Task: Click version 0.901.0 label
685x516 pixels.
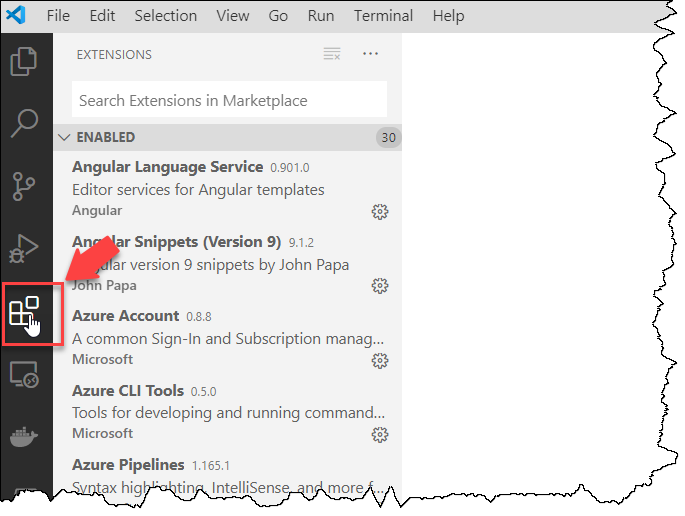Action: coord(290,168)
